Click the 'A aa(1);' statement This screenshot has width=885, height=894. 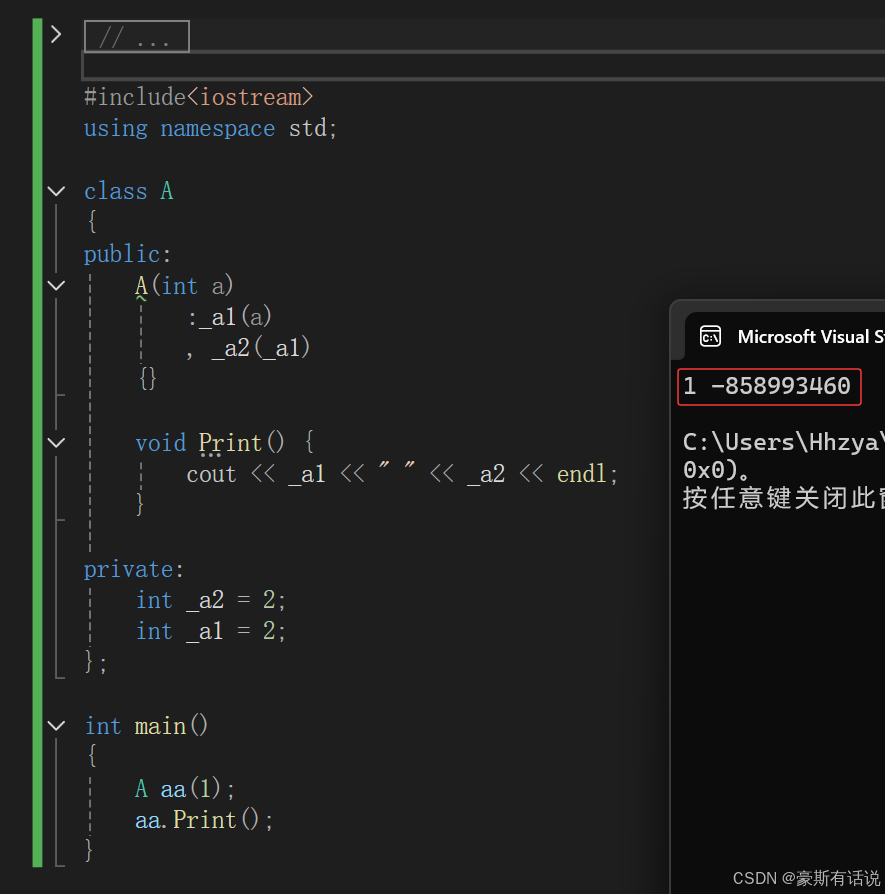[184, 789]
